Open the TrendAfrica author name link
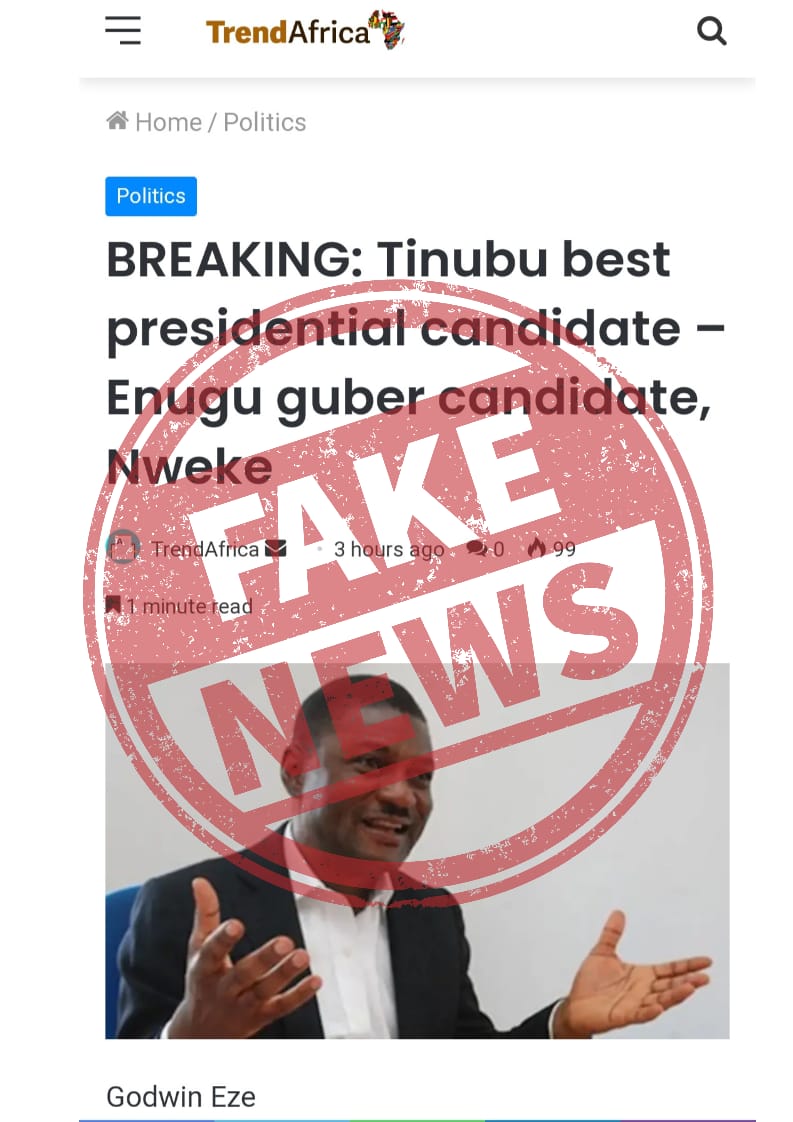The width and height of the screenshot is (793, 1122). tap(205, 549)
